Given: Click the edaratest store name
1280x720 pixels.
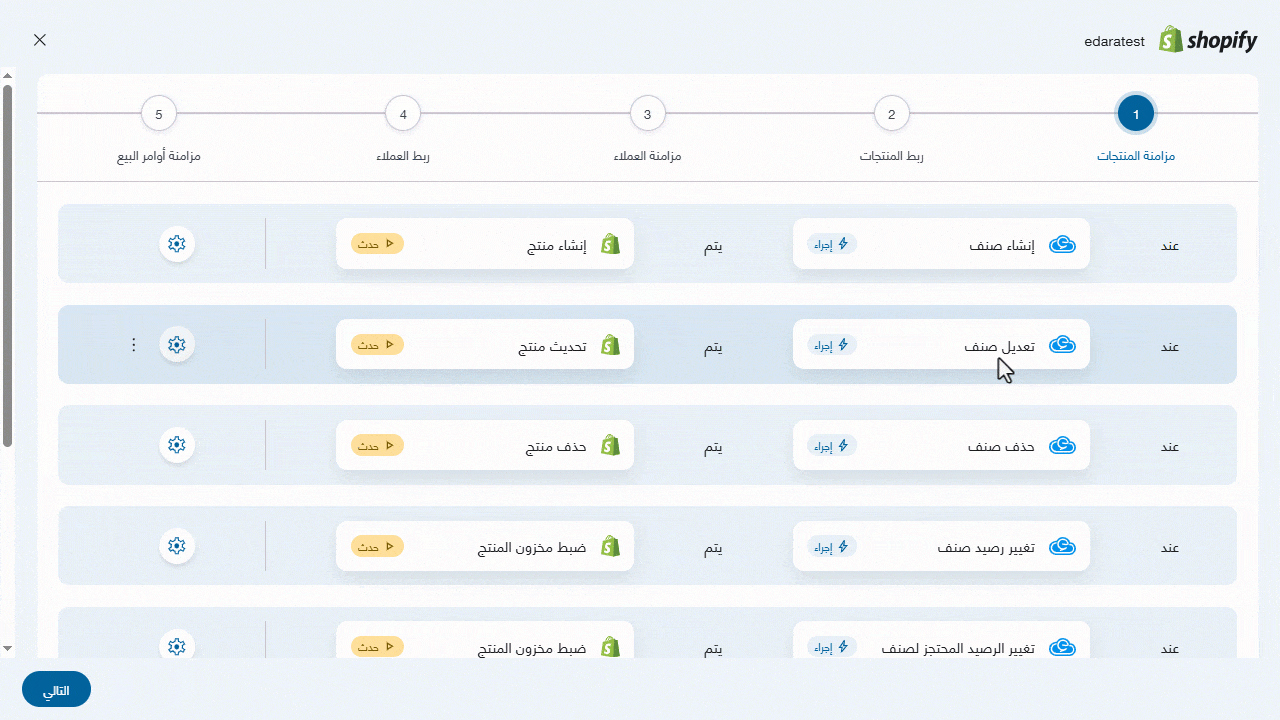Looking at the screenshot, I should (x=1114, y=41).
